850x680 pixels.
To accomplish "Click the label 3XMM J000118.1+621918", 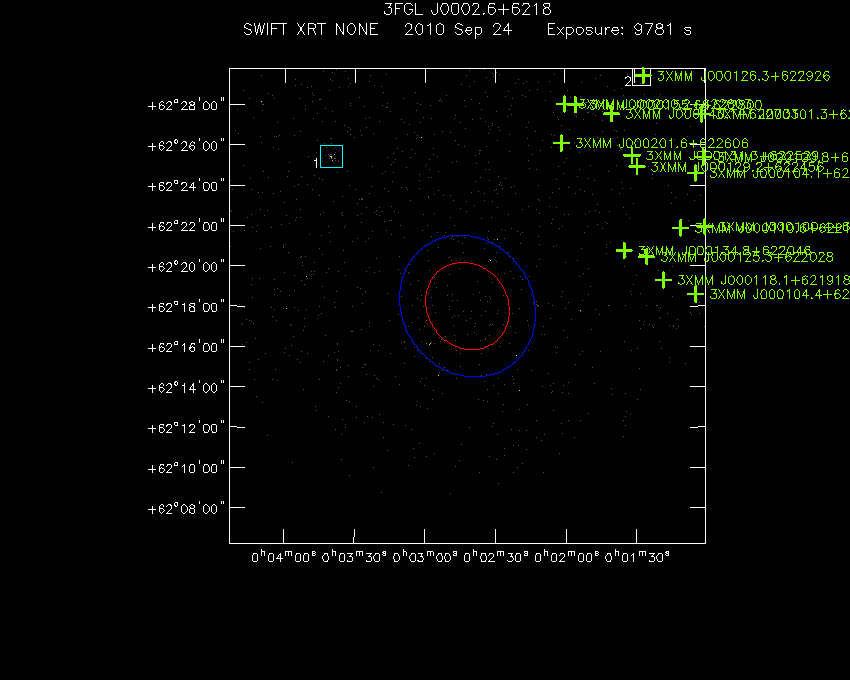I will (763, 280).
